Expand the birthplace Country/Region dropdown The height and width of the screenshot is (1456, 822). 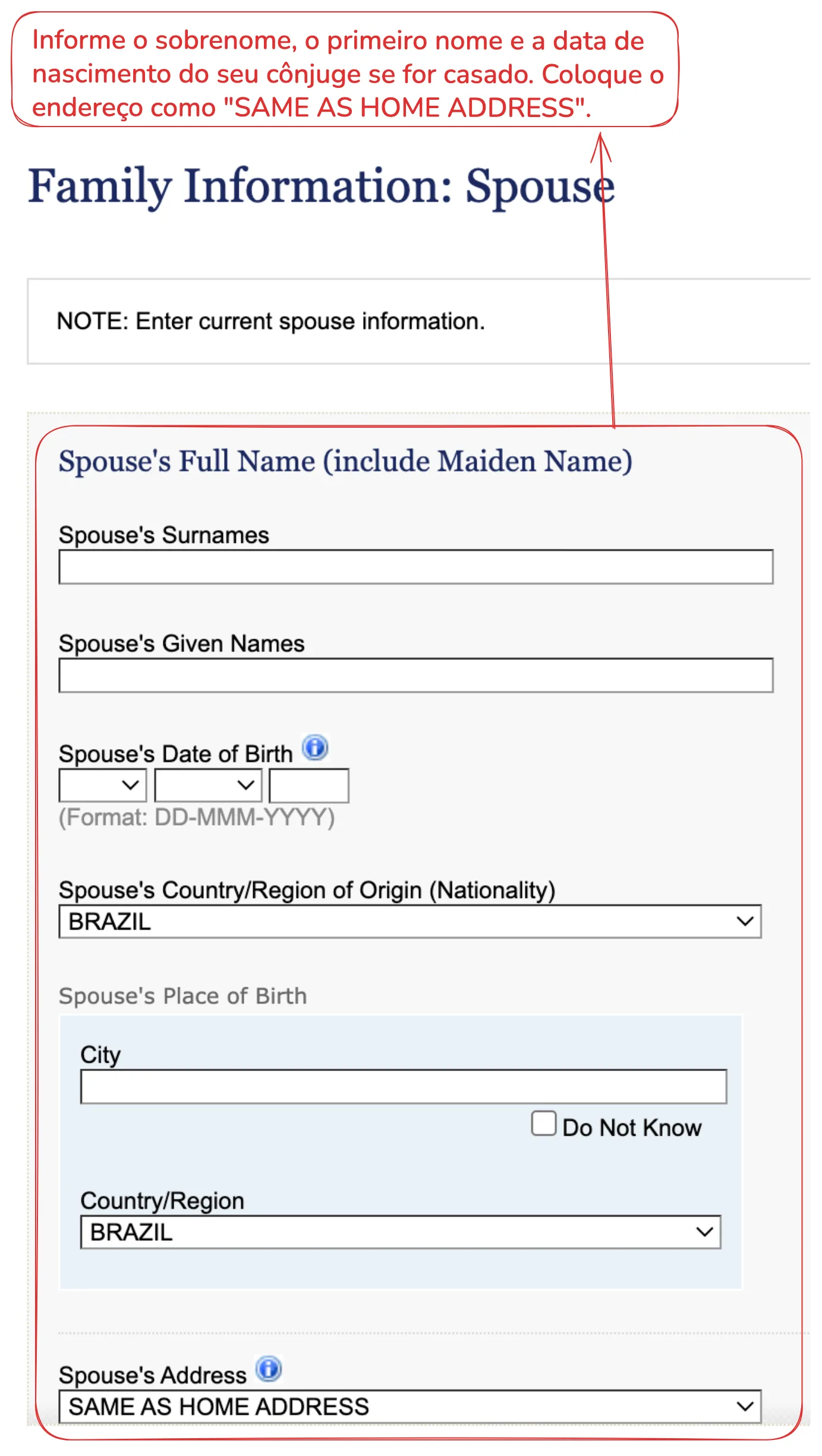point(401,1232)
